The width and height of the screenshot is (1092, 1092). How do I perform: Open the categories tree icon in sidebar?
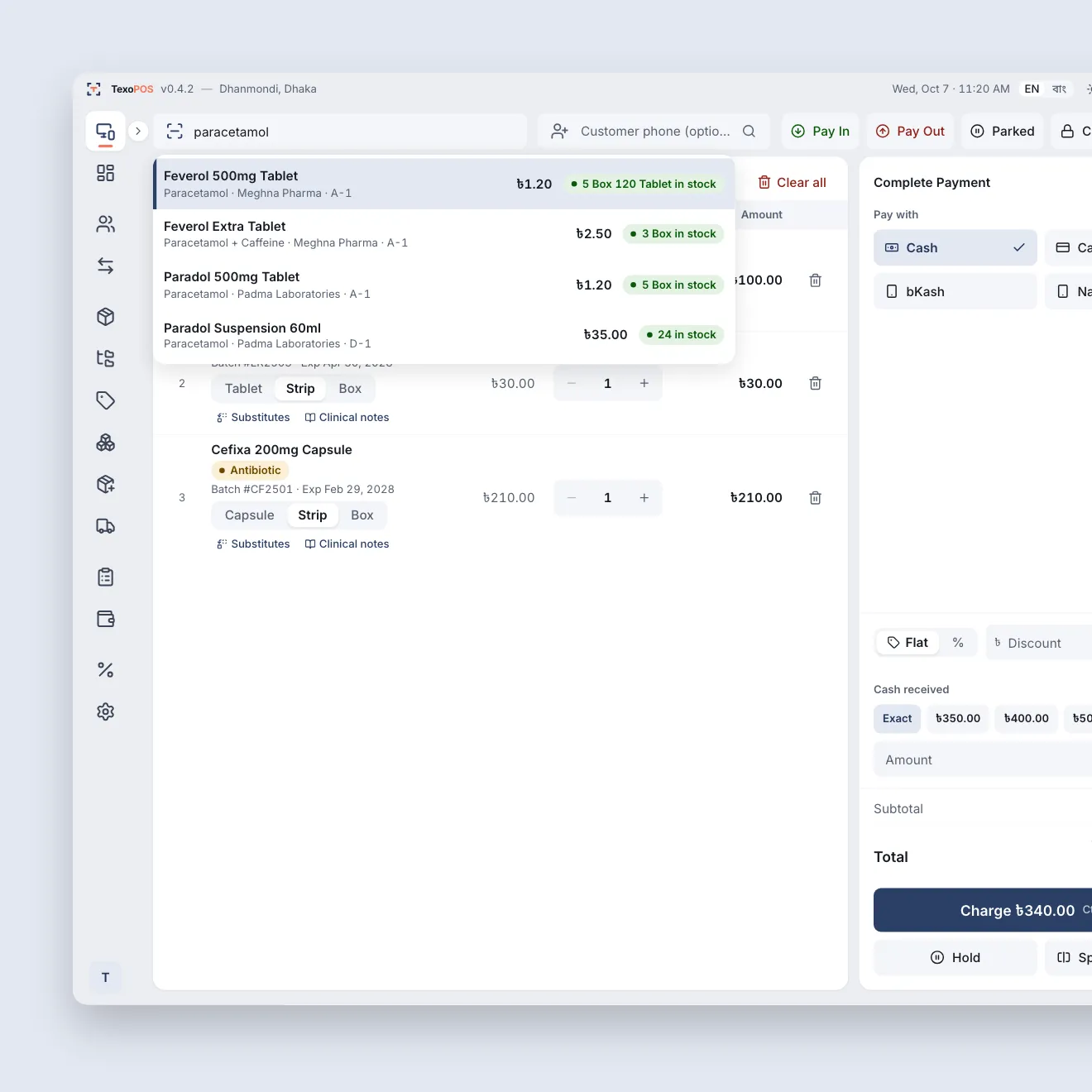point(105,358)
